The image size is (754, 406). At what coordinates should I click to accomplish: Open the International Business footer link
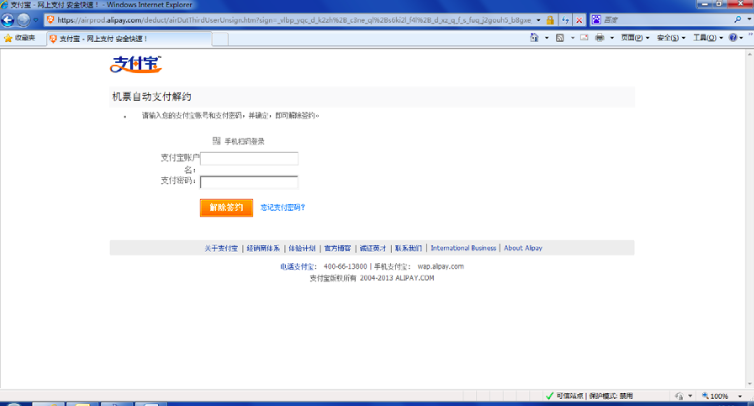[463, 248]
